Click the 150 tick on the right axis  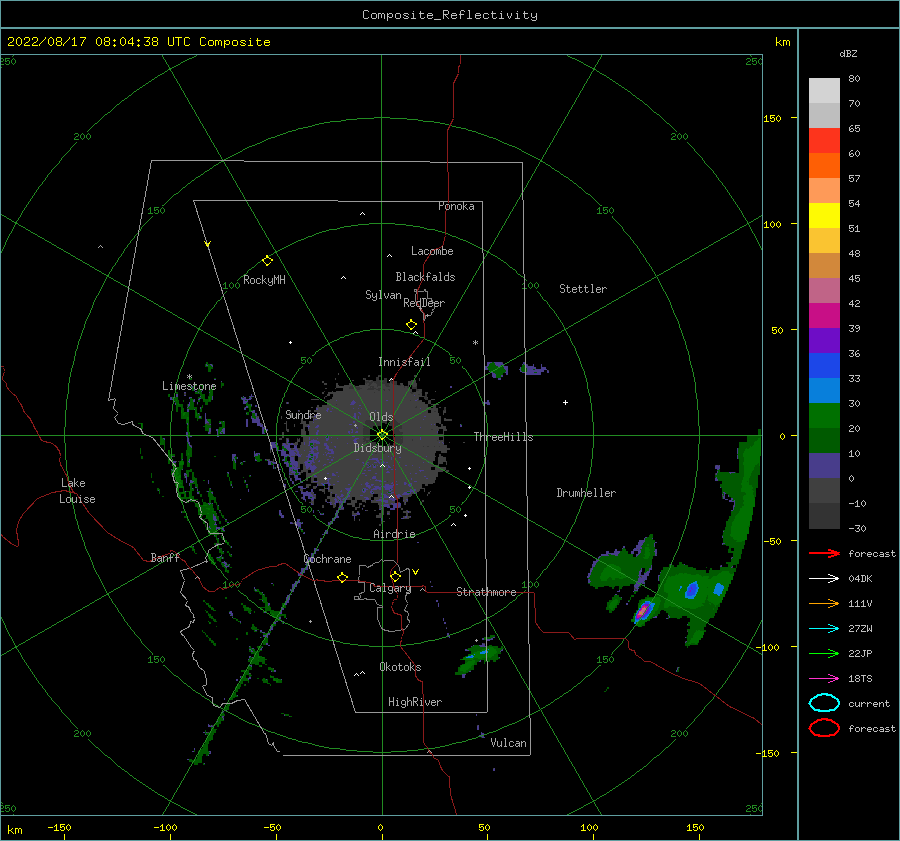[772, 118]
